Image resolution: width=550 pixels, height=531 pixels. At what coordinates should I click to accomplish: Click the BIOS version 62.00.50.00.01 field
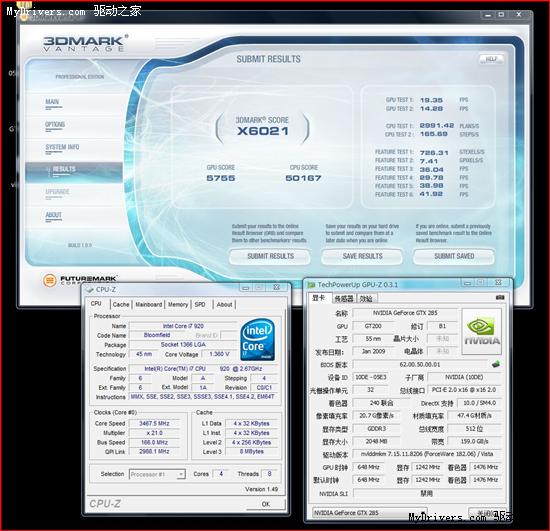coord(420,364)
